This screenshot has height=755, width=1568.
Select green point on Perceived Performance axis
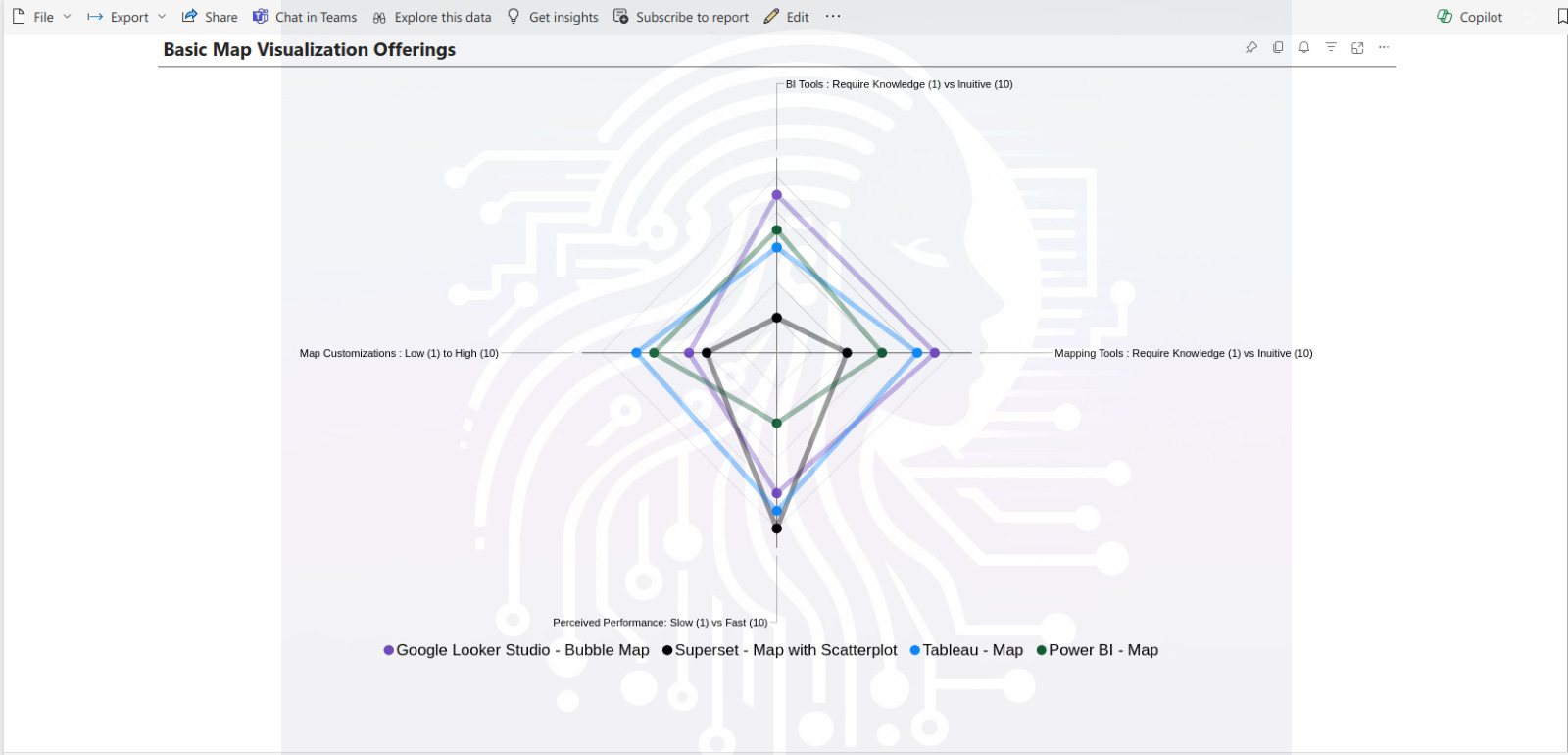pos(777,424)
